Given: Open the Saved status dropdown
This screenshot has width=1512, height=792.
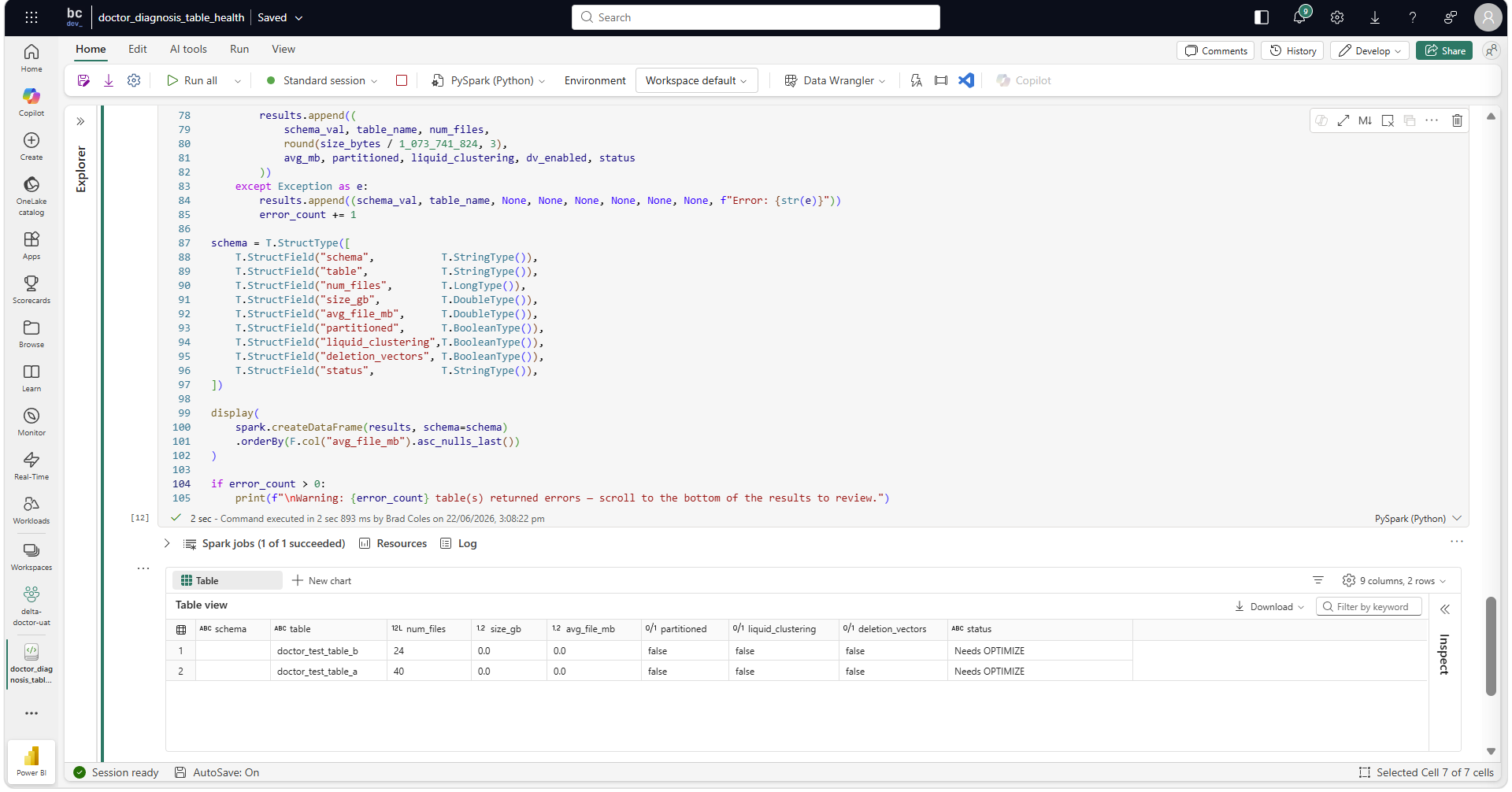Looking at the screenshot, I should [x=280, y=17].
